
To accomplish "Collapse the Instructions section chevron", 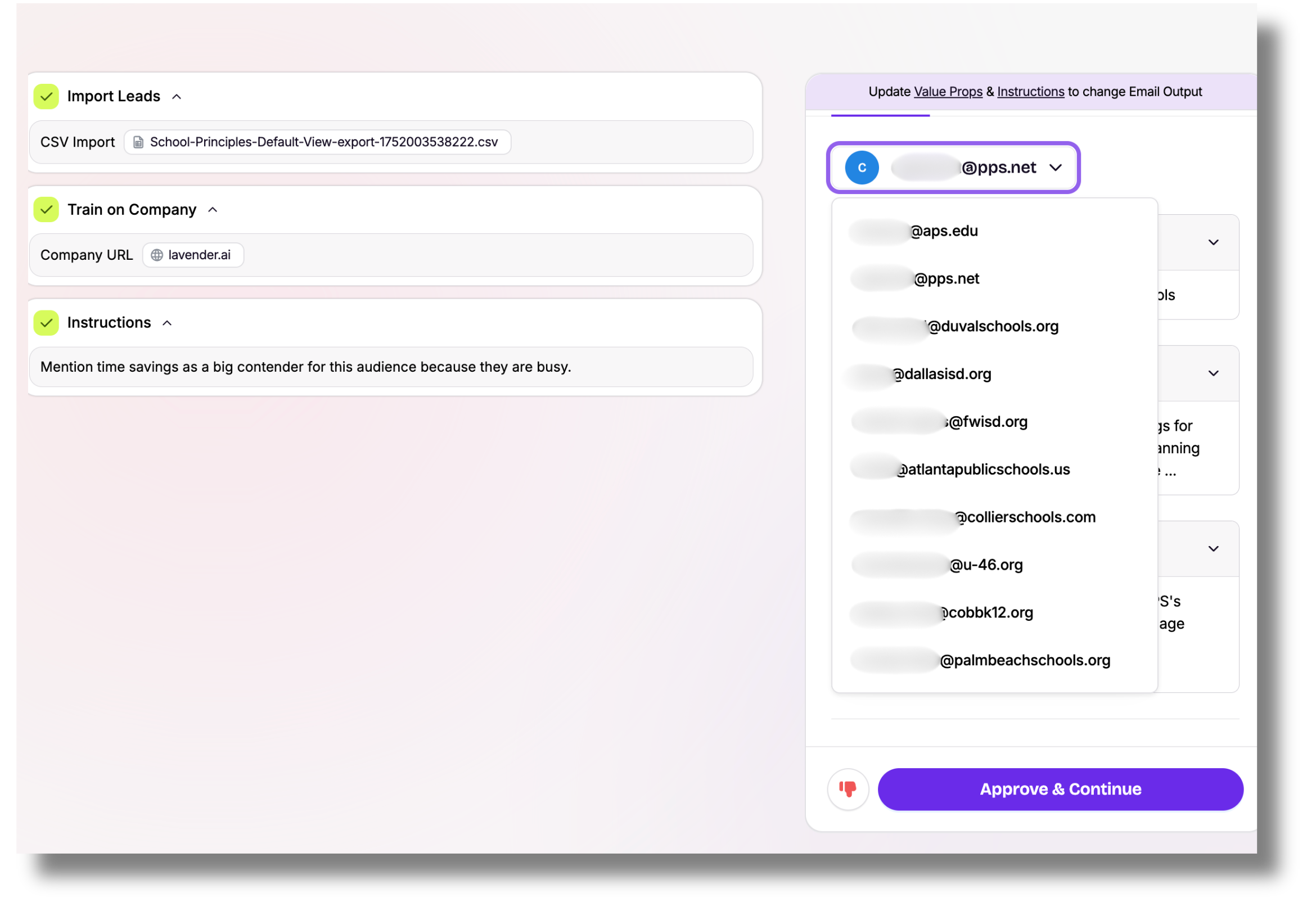I will tap(167, 323).
